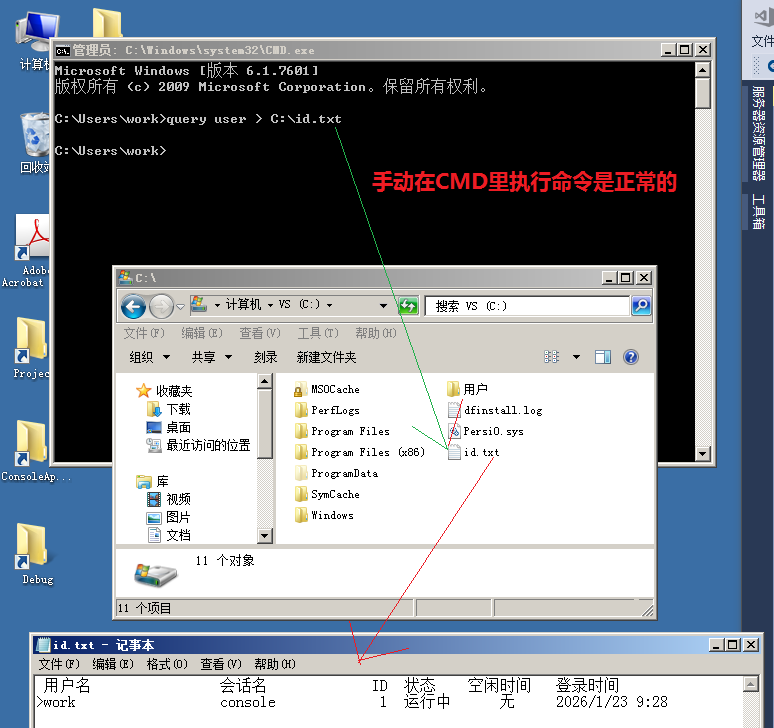Screen dimensions: 774x728
Task: Open the view options dropdown arrow
Action: [576, 357]
